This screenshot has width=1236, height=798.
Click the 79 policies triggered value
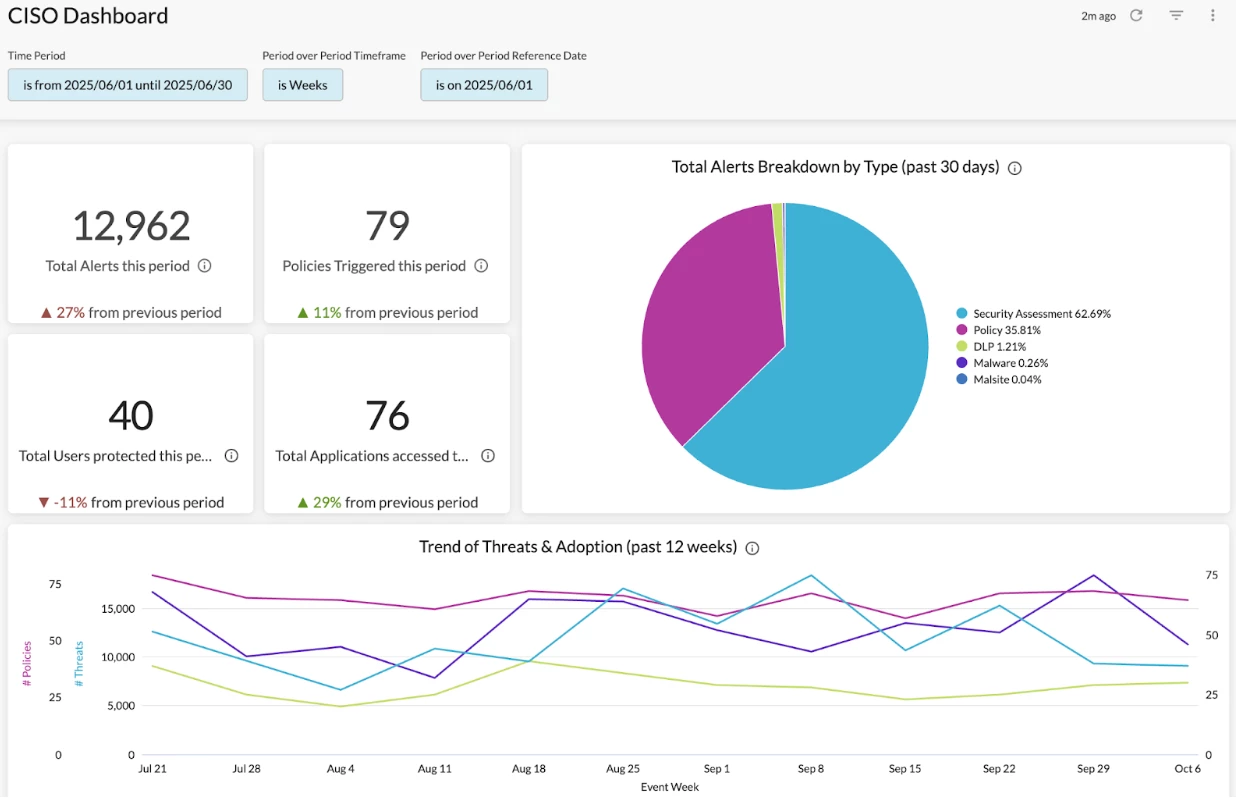387,226
